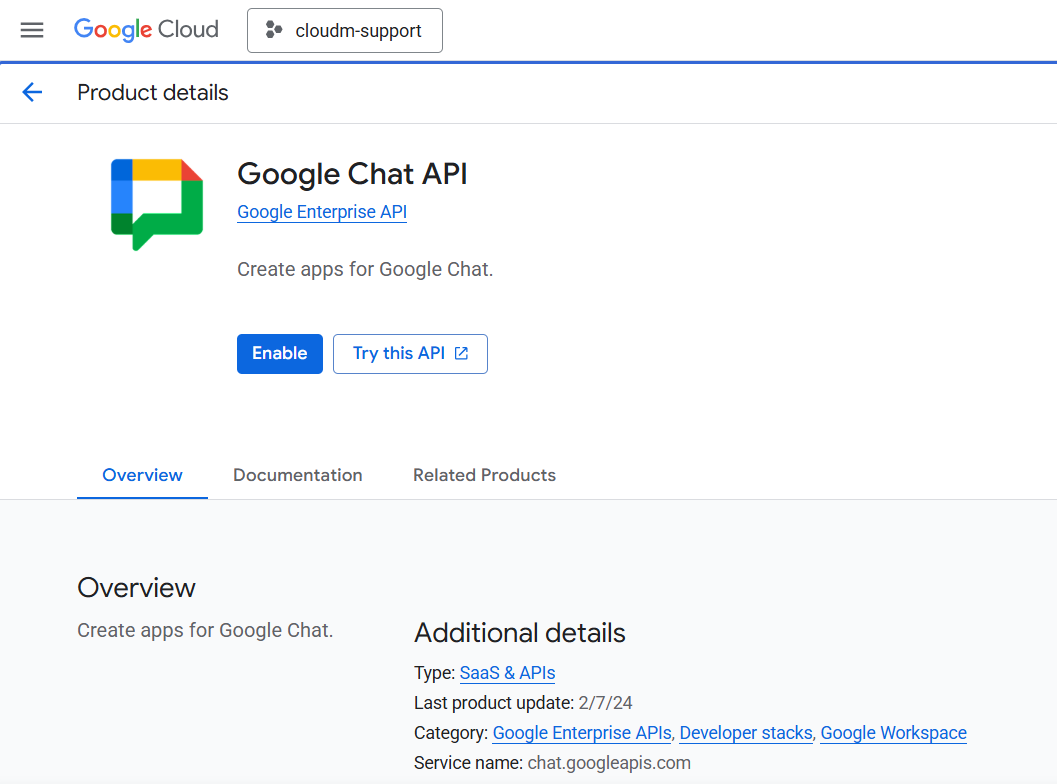Follow the SaaS & APIs type link

[x=507, y=673]
